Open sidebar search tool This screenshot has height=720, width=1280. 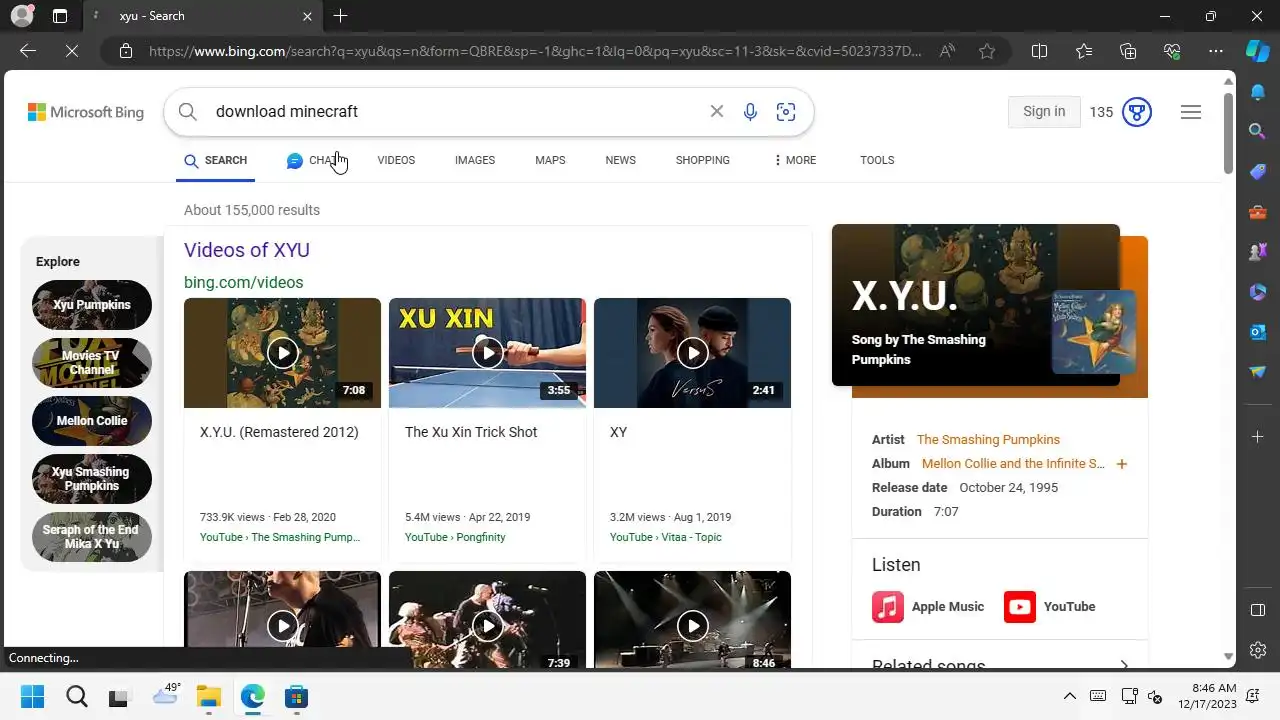pyautogui.click(x=1258, y=131)
